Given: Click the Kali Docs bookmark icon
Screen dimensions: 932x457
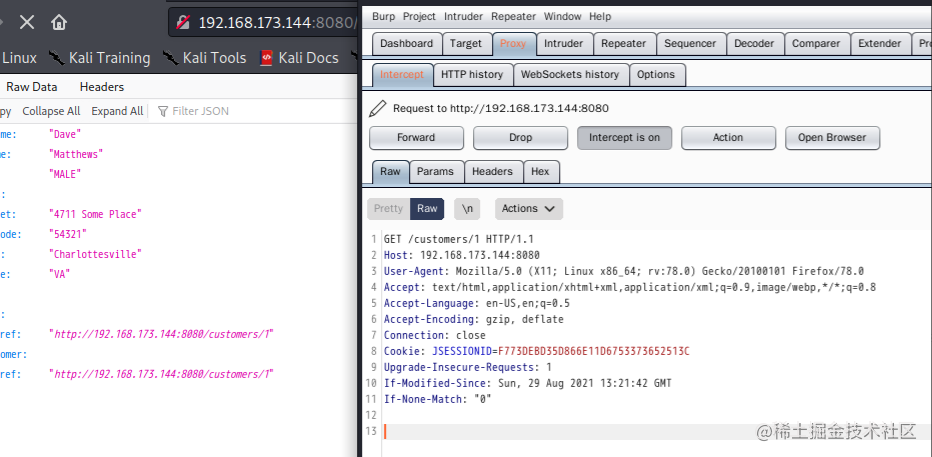Looking at the screenshot, I should coord(267,58).
